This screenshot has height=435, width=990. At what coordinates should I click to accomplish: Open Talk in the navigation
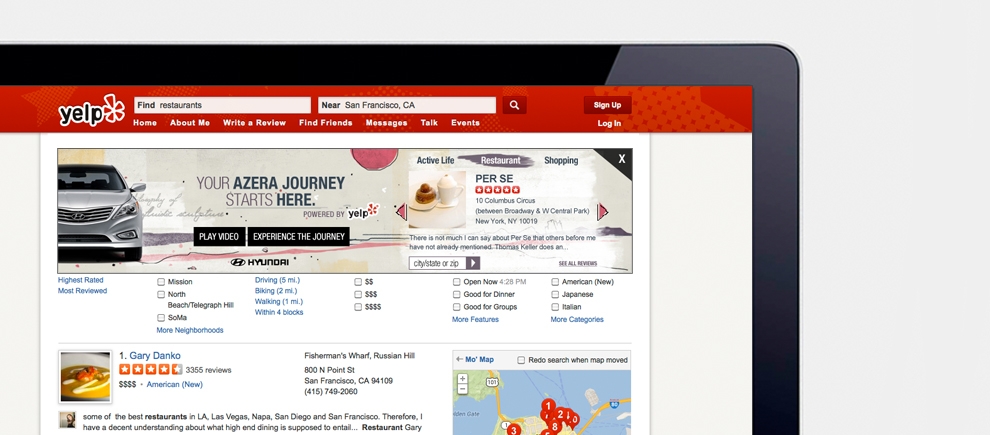tap(429, 123)
